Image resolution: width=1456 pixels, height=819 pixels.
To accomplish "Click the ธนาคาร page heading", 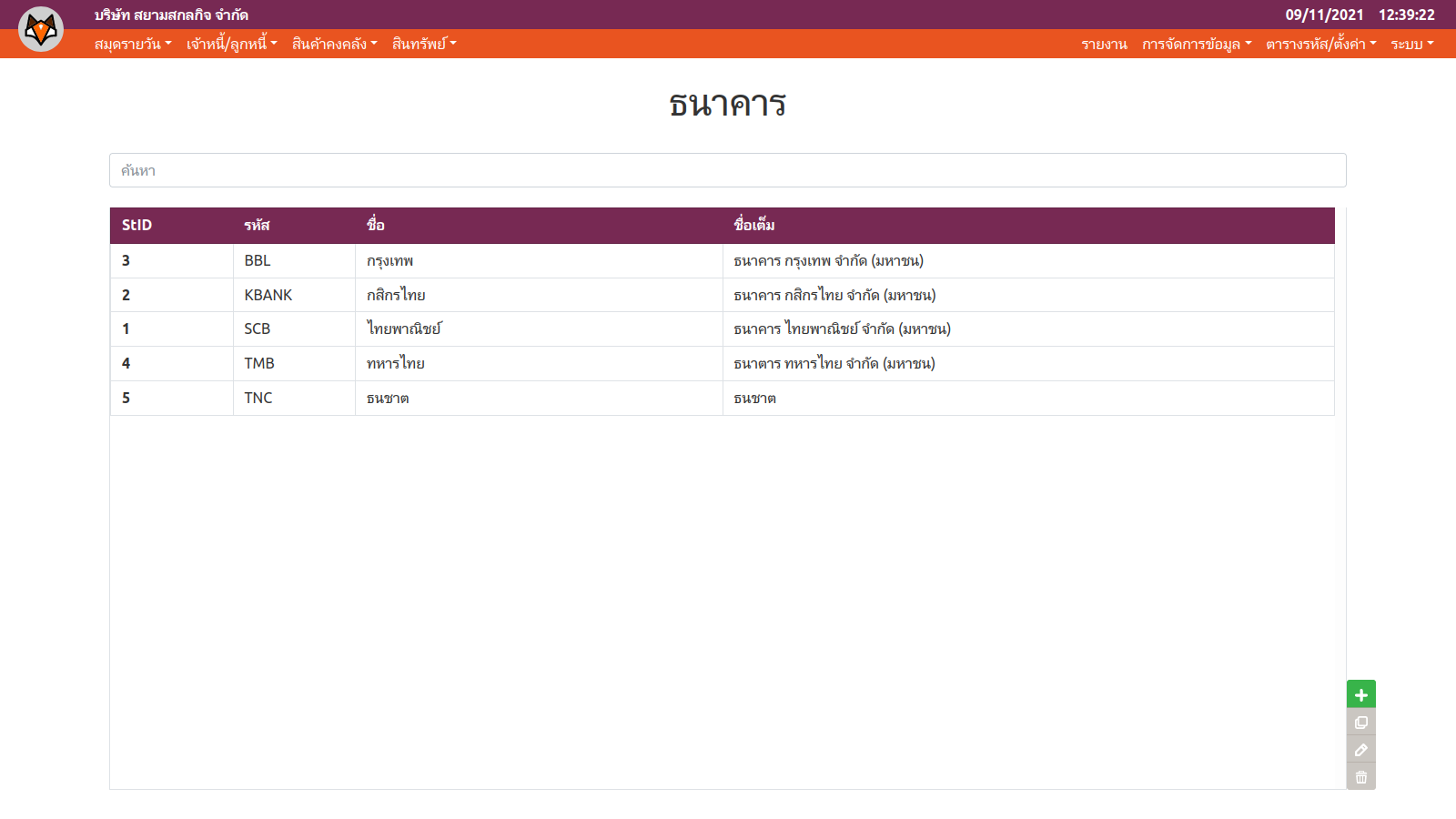I will 728,104.
